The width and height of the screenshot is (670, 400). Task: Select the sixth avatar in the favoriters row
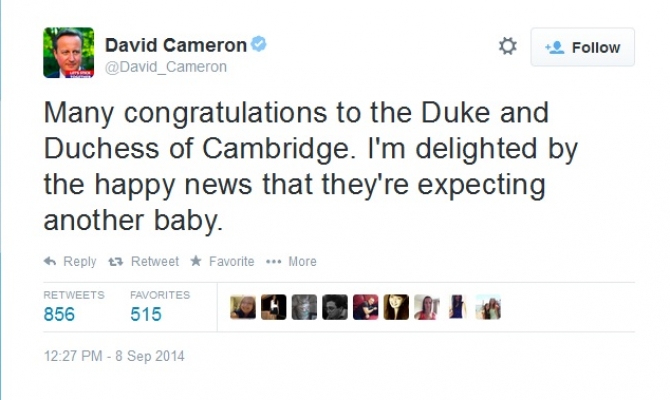pyautogui.click(x=396, y=307)
